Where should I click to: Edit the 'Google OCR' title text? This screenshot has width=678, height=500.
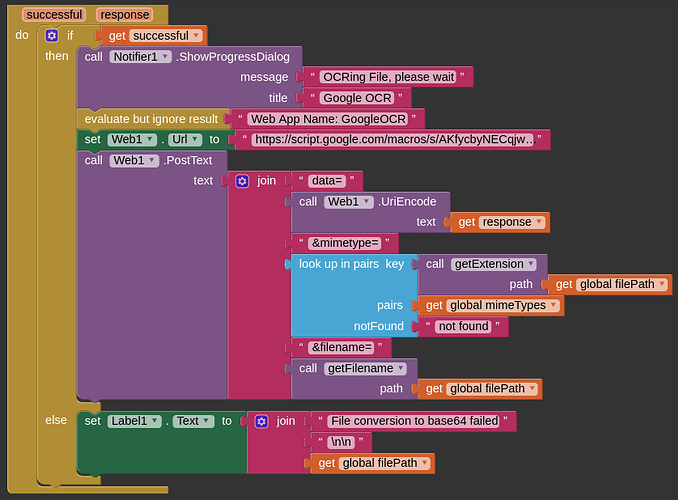[357, 98]
